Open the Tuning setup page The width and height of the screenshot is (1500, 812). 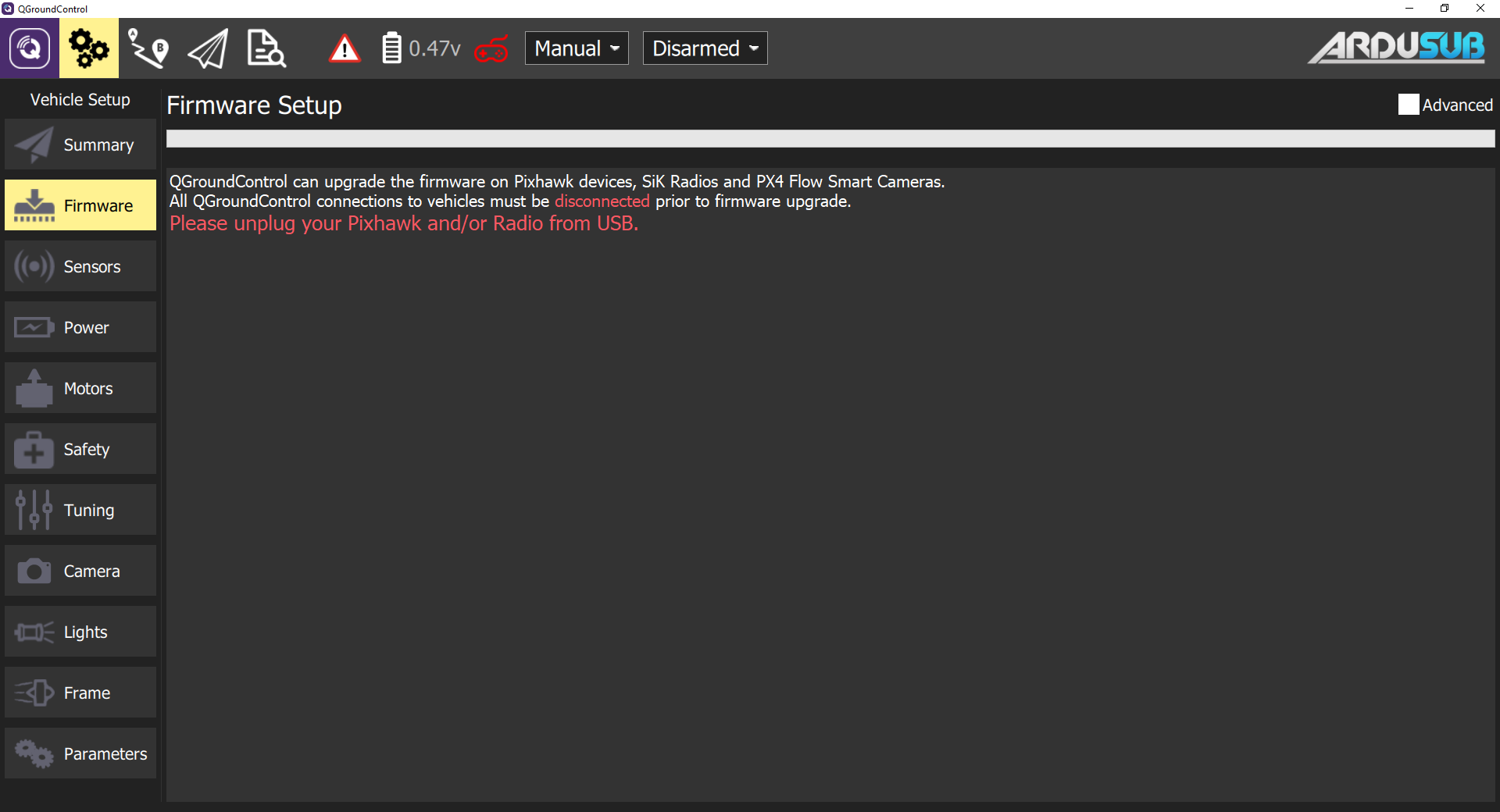(x=80, y=510)
